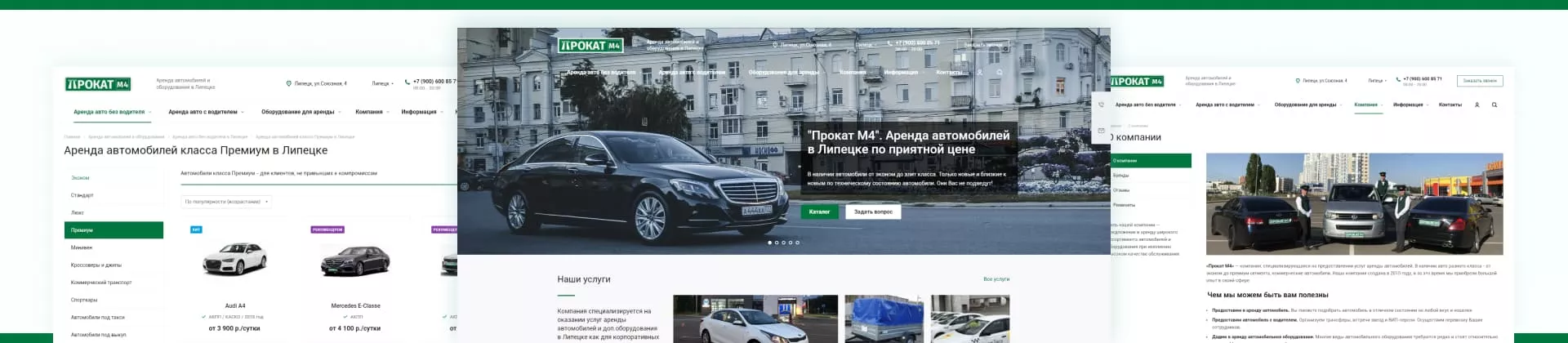The height and width of the screenshot is (343, 1568).
Task: Expand the Липецк city dropdown on the right company page
Action: (x=1378, y=80)
